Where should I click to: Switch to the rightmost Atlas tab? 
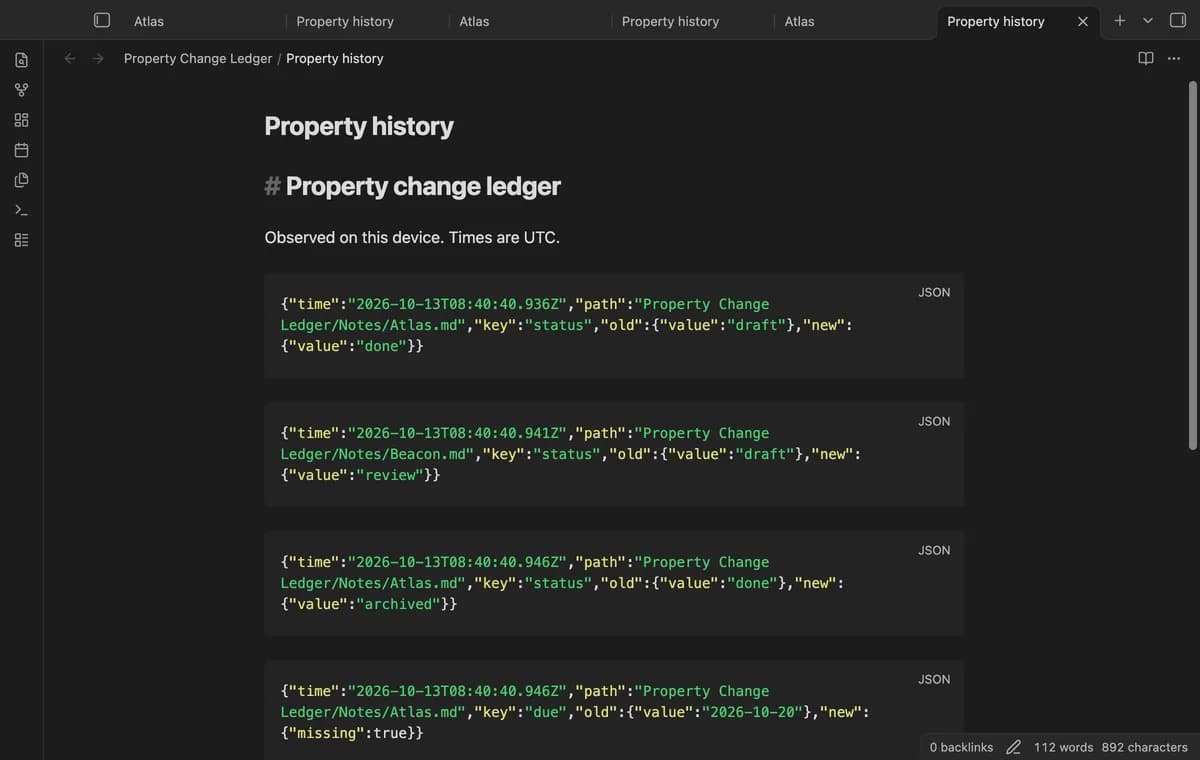pos(799,21)
